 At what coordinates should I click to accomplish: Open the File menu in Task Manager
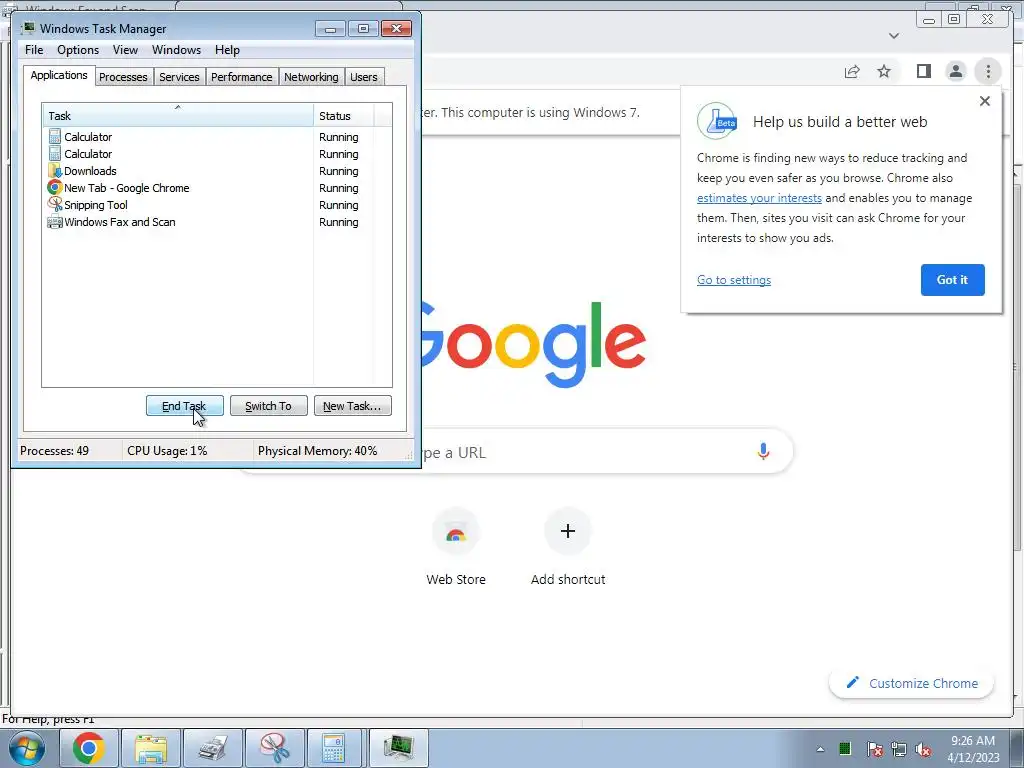pos(34,50)
